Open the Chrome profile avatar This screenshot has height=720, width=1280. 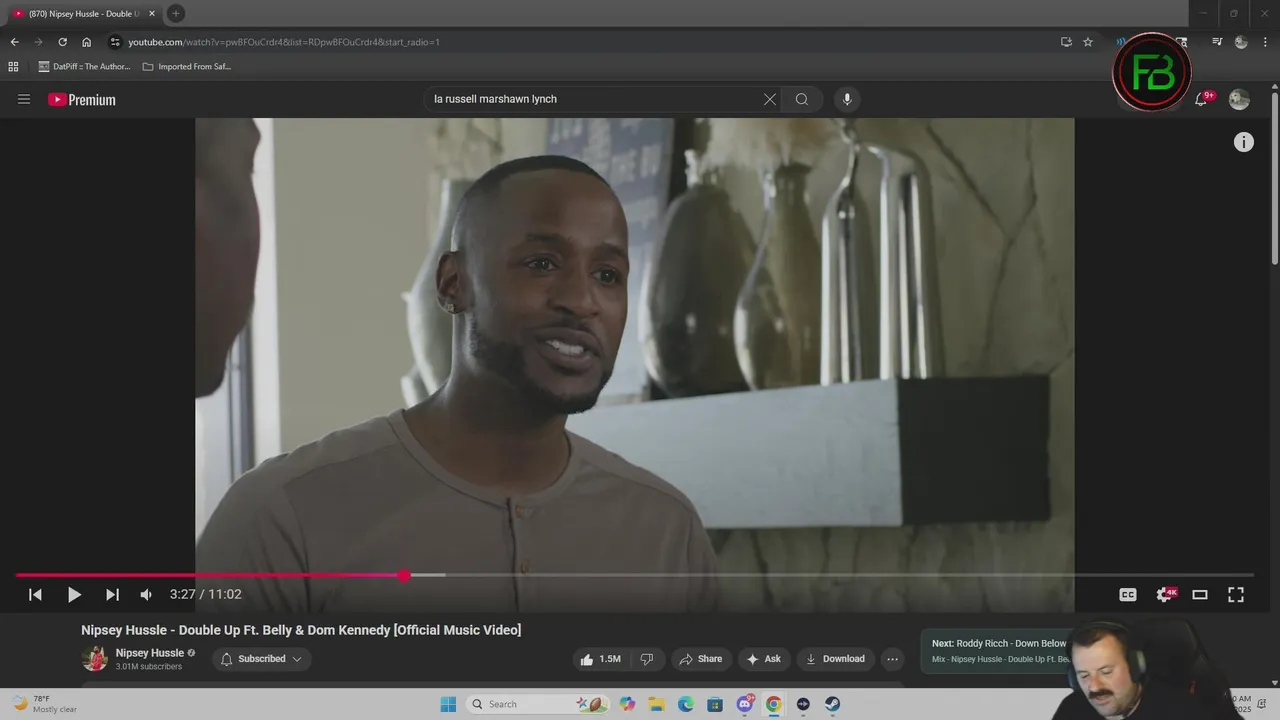click(1241, 42)
